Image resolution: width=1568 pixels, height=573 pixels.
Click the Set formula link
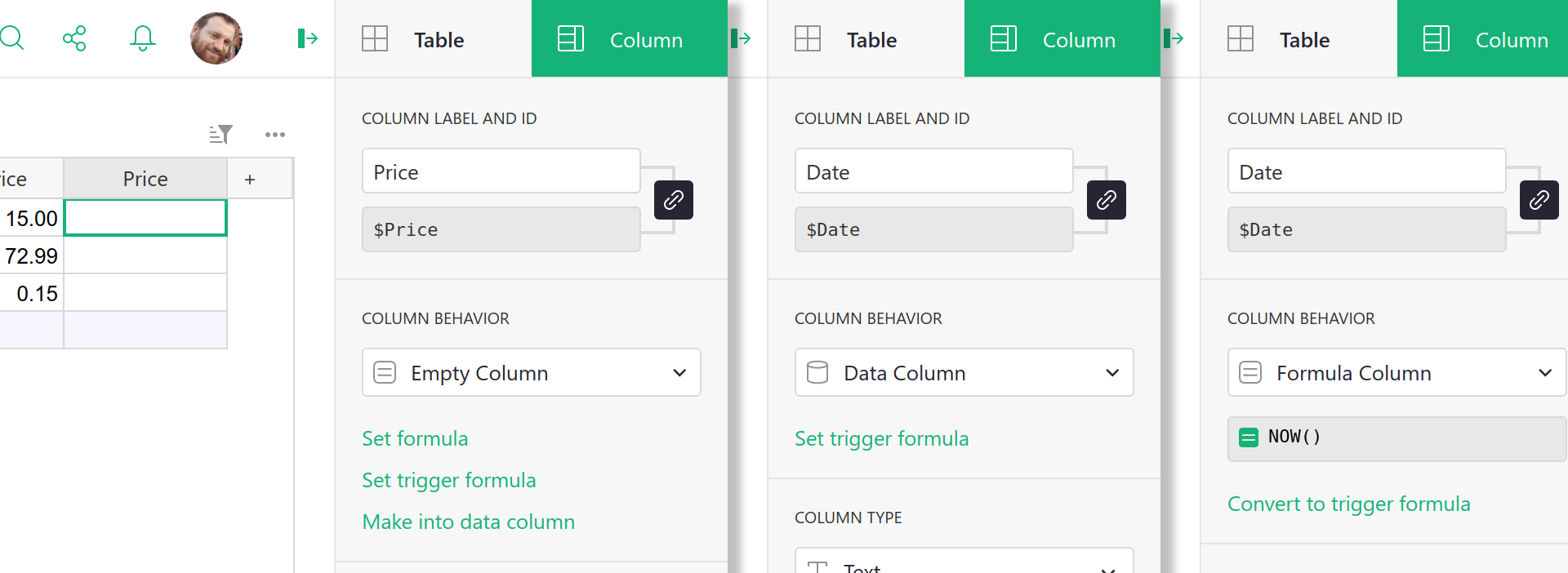(415, 439)
